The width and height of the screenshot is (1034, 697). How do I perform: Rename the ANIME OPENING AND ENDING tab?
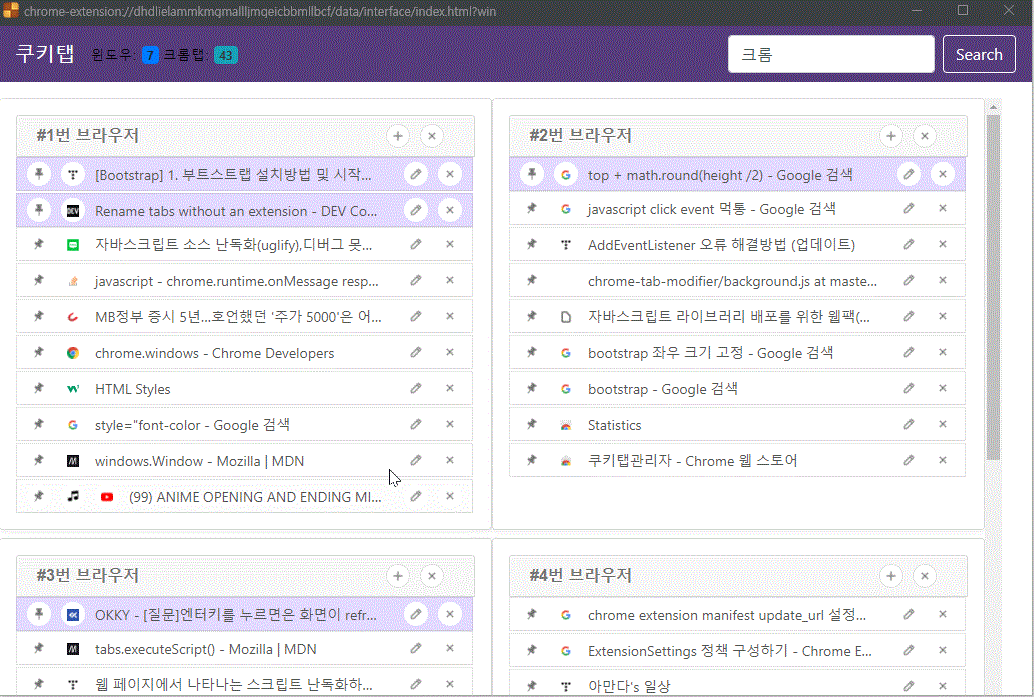coord(416,496)
